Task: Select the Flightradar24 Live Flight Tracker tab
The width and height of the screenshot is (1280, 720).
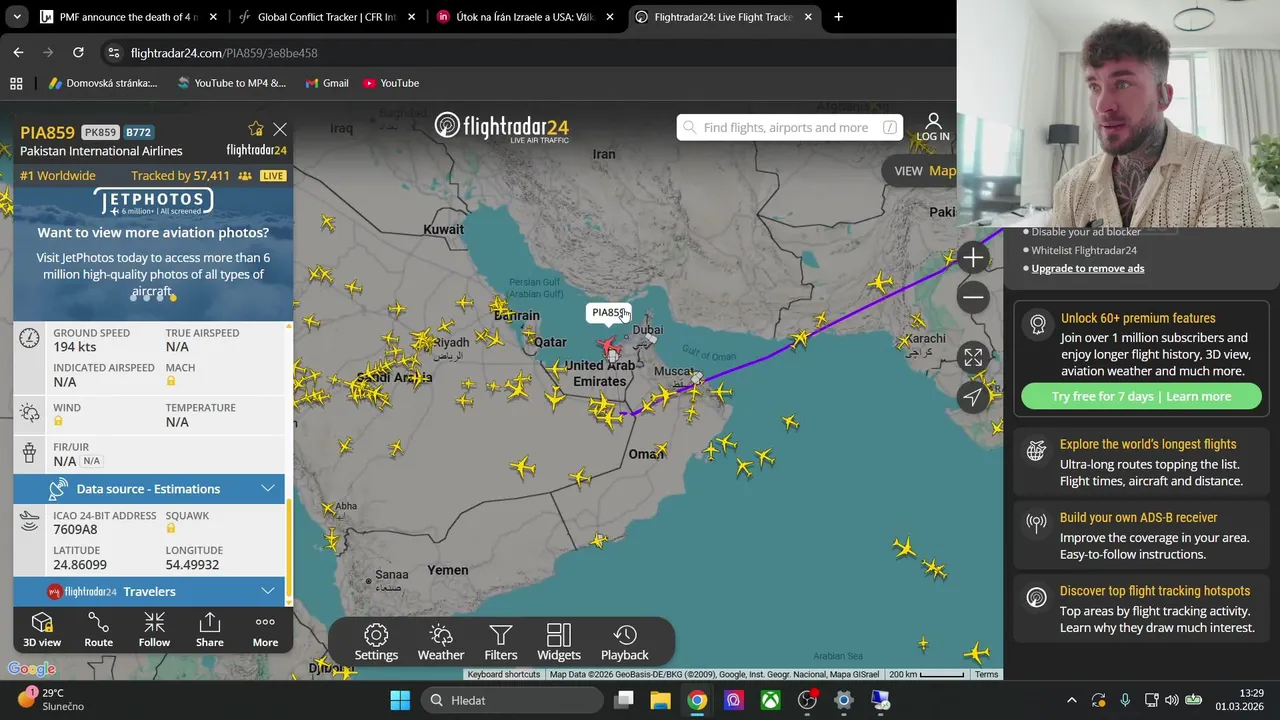Action: [x=724, y=17]
